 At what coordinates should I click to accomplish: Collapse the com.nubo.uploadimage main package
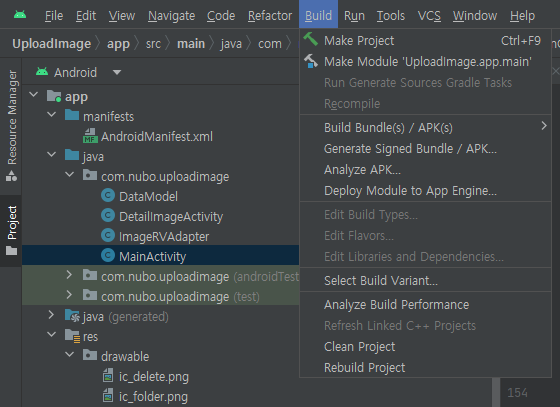click(x=69, y=175)
